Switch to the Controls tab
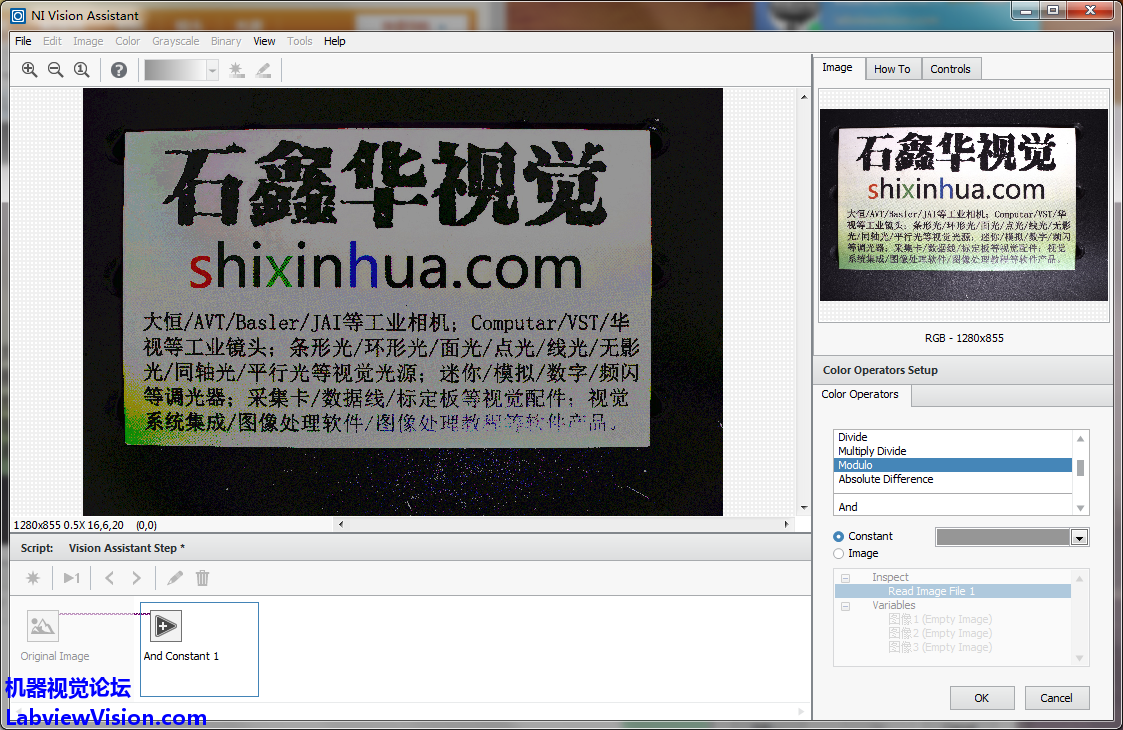Image resolution: width=1123 pixels, height=730 pixels. [x=950, y=69]
